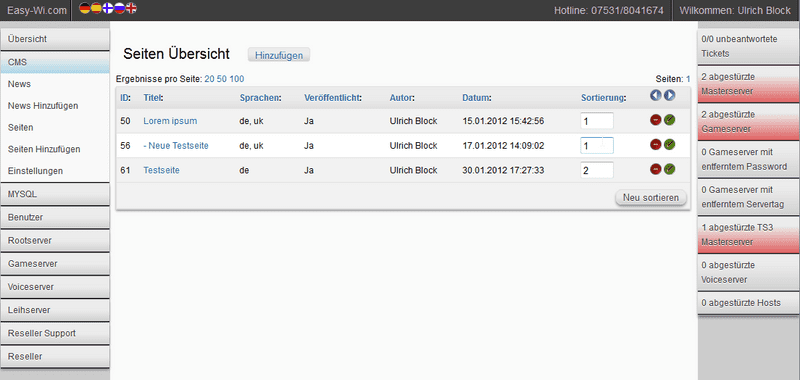Click Wilkommen: Ulrich Block in header
This screenshot has height=380, width=800.
click(x=735, y=10)
